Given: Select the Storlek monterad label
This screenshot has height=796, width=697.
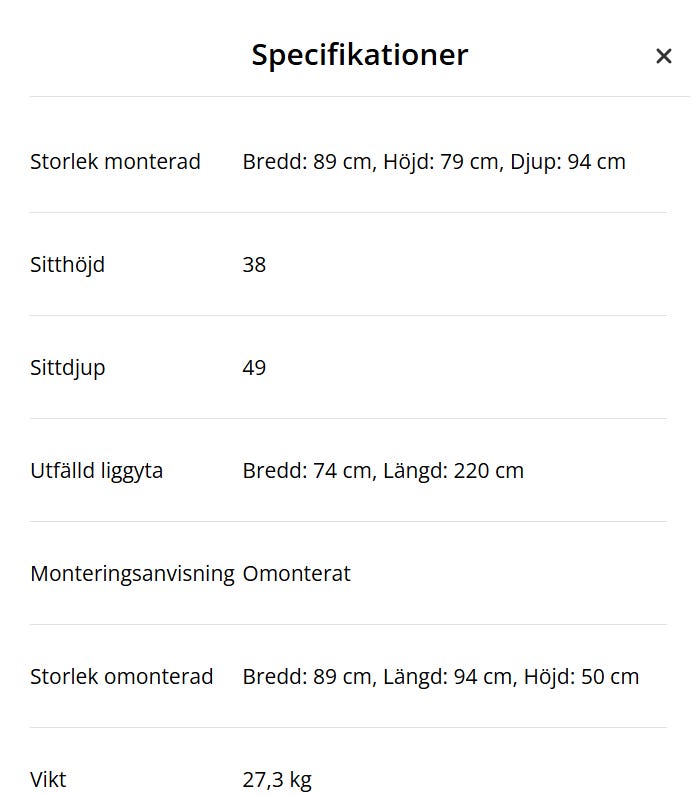Looking at the screenshot, I should (115, 161).
